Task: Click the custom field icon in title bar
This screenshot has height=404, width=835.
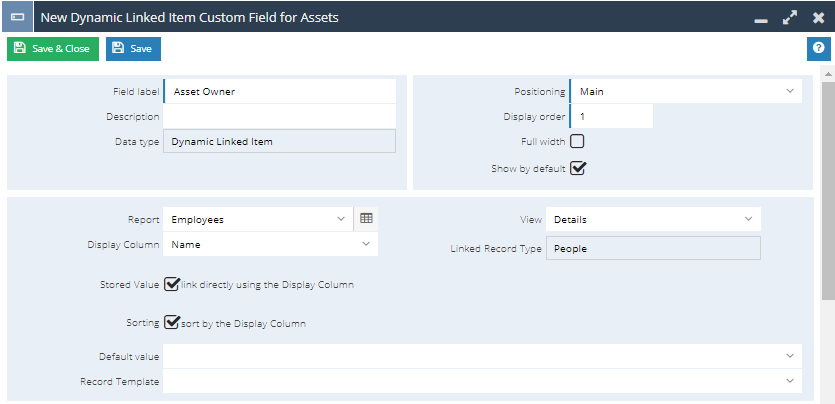Action: [x=17, y=17]
